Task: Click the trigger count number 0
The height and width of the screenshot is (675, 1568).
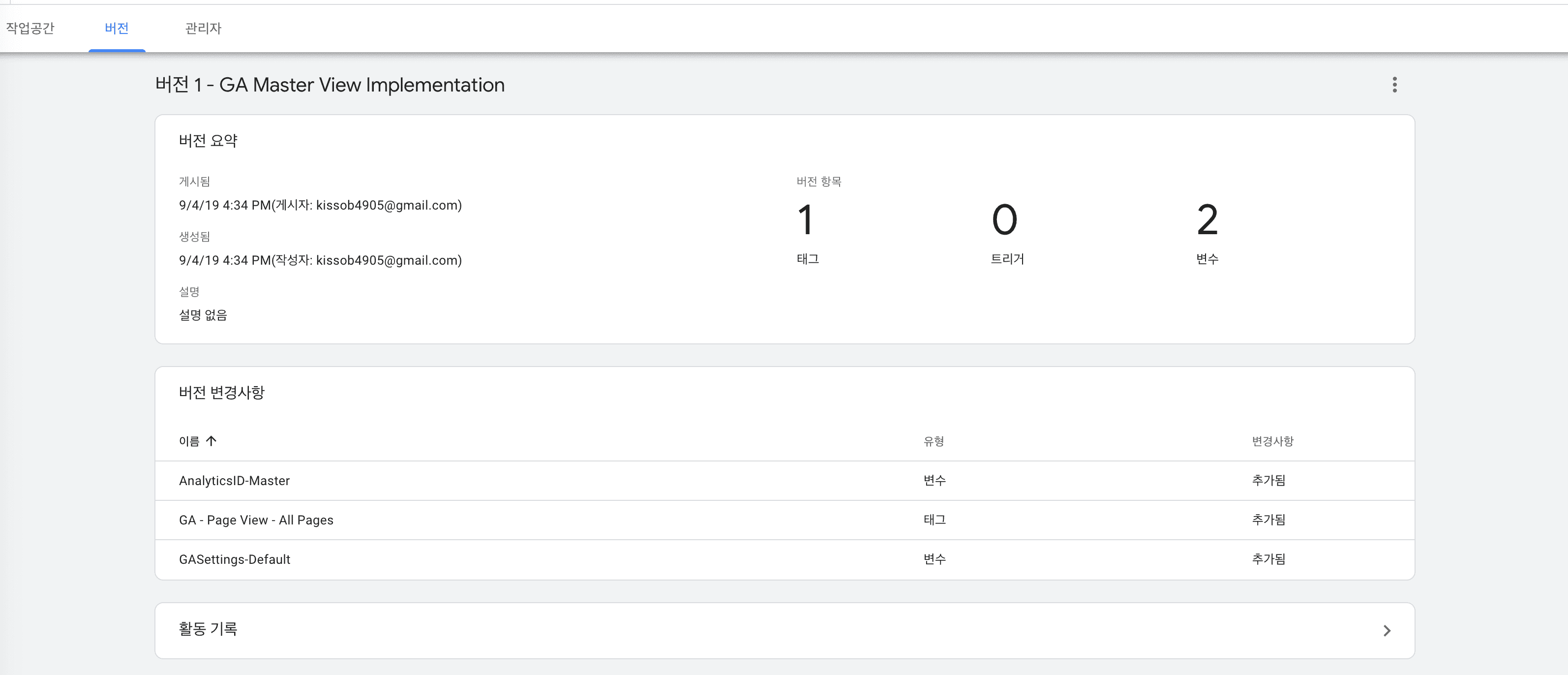Action: [x=1004, y=220]
